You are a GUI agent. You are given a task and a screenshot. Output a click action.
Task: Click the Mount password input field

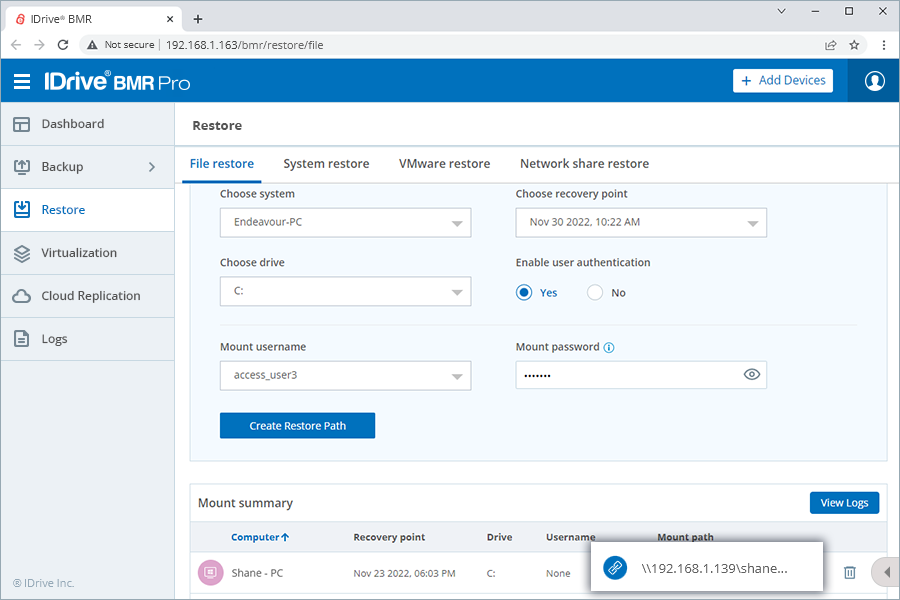(625, 375)
